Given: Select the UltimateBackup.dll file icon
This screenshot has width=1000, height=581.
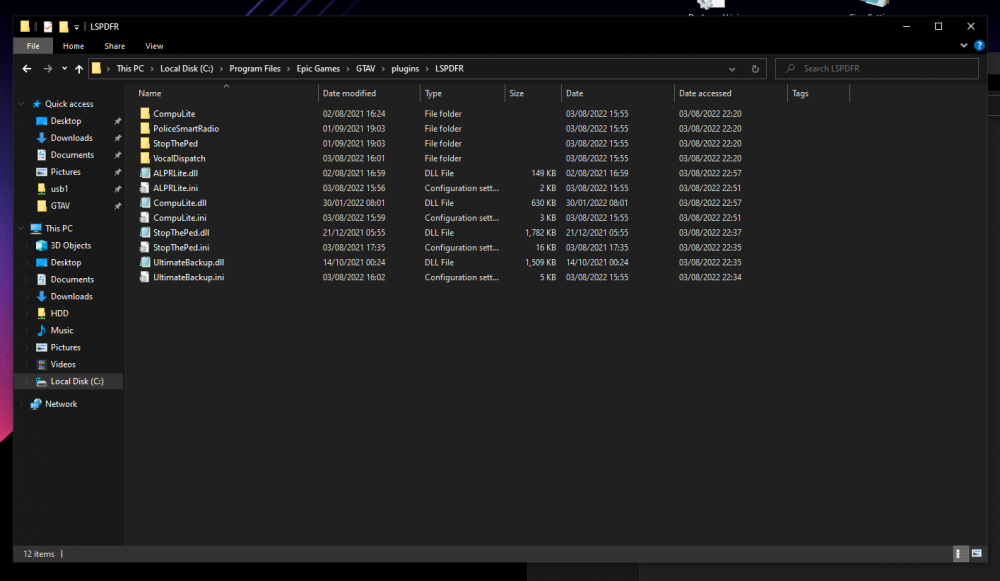Looking at the screenshot, I should click(145, 262).
